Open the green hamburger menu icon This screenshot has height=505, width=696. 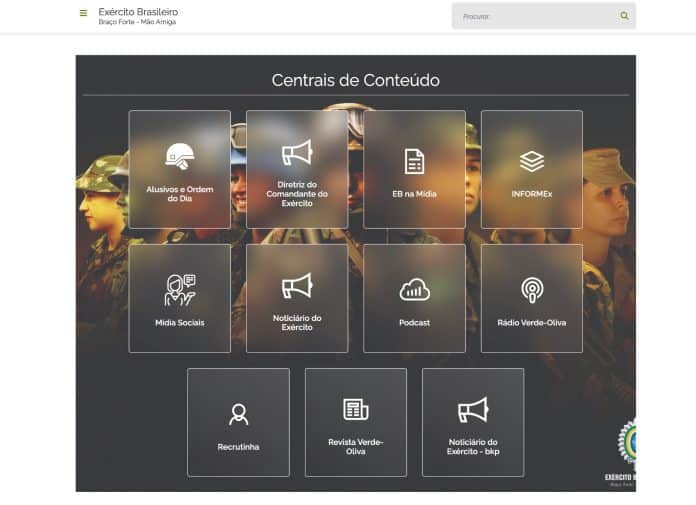point(83,13)
